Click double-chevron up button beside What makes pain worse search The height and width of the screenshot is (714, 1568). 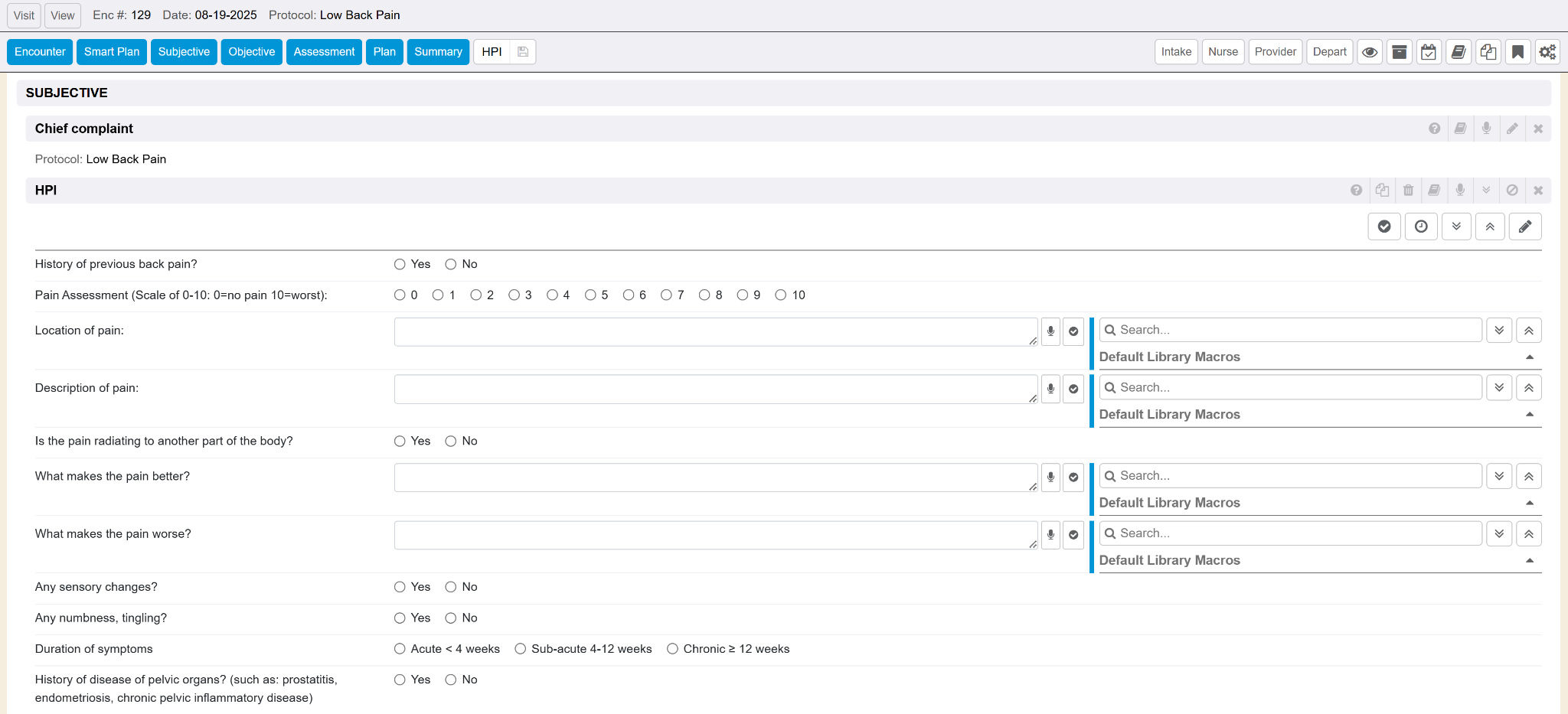(1528, 534)
